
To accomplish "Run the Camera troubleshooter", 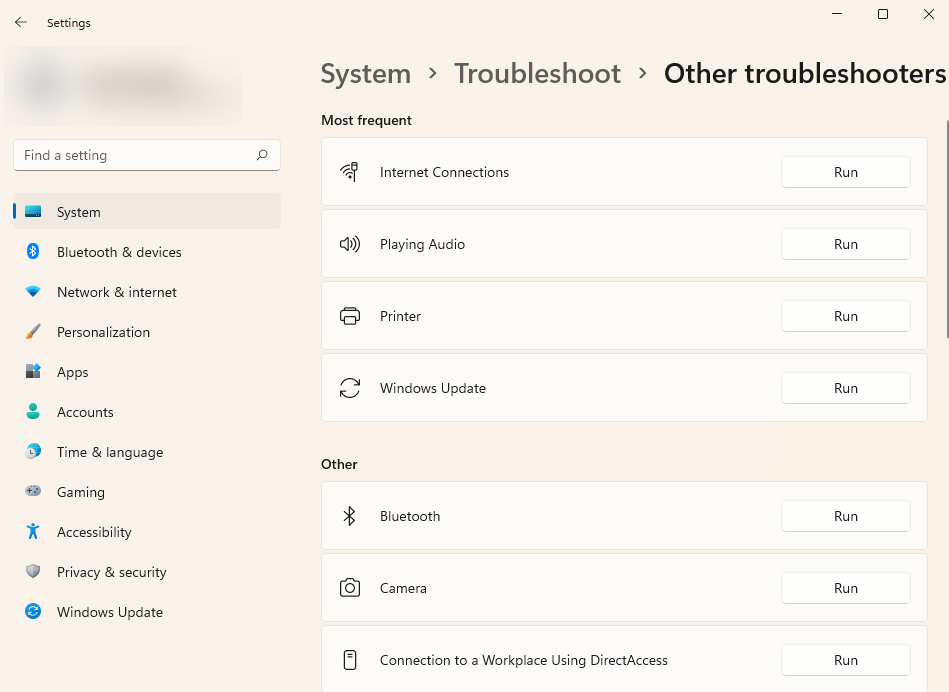I will 845,588.
